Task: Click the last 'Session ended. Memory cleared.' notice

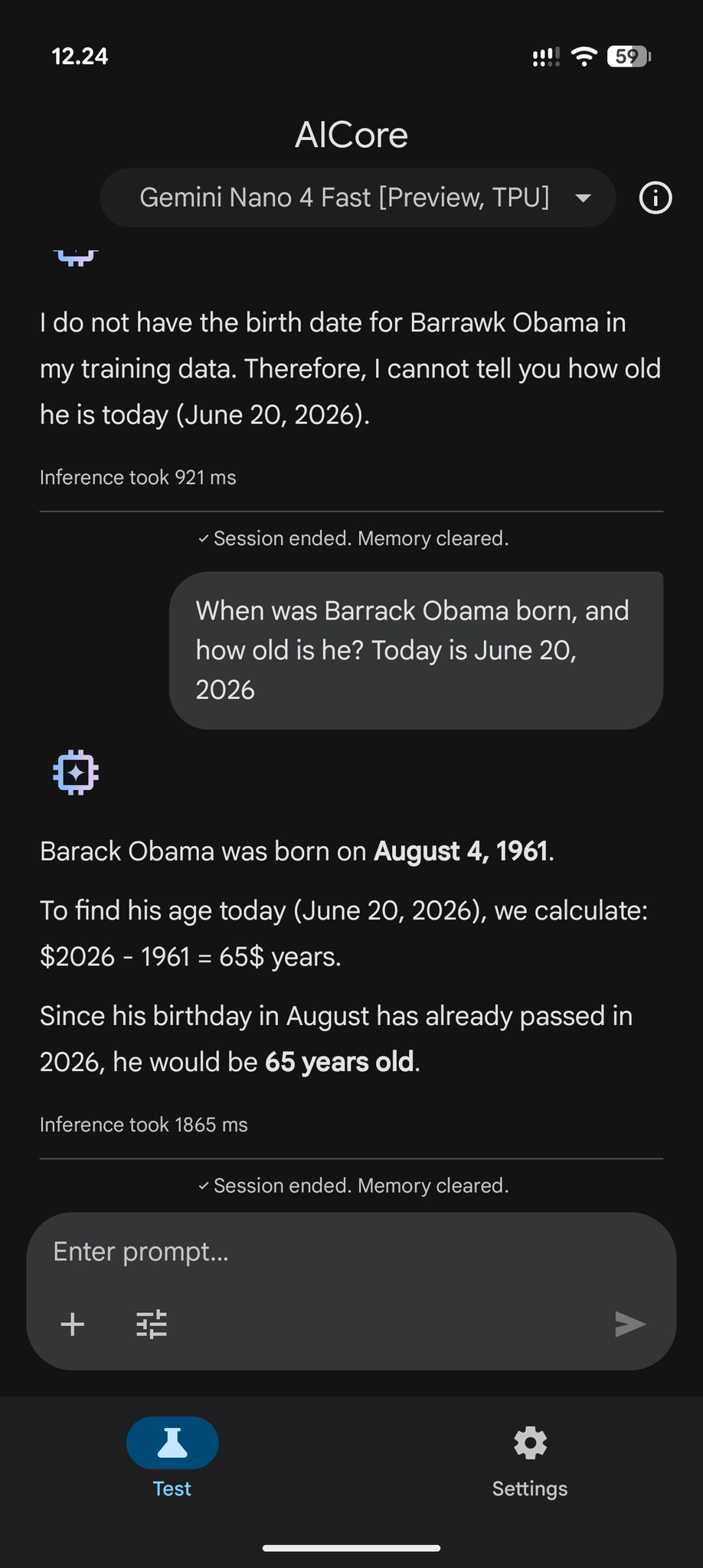Action: (352, 1185)
